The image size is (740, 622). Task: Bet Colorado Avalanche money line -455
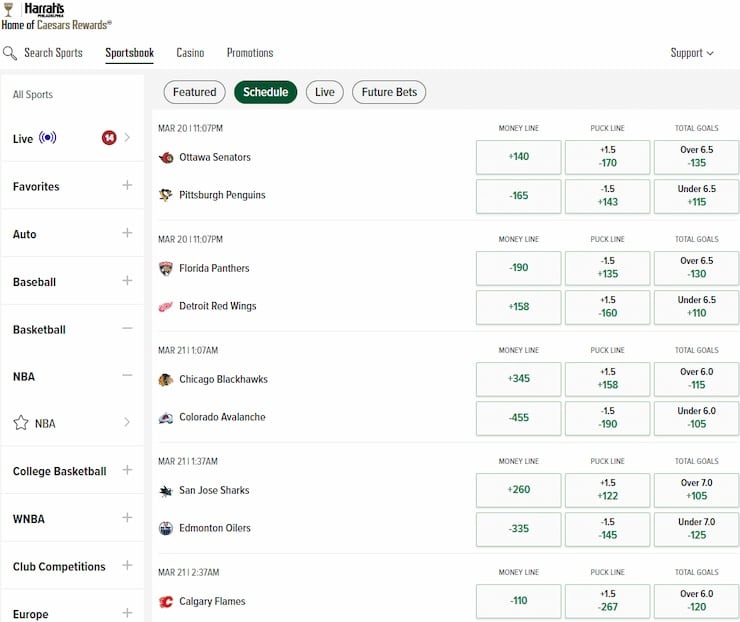pos(518,418)
